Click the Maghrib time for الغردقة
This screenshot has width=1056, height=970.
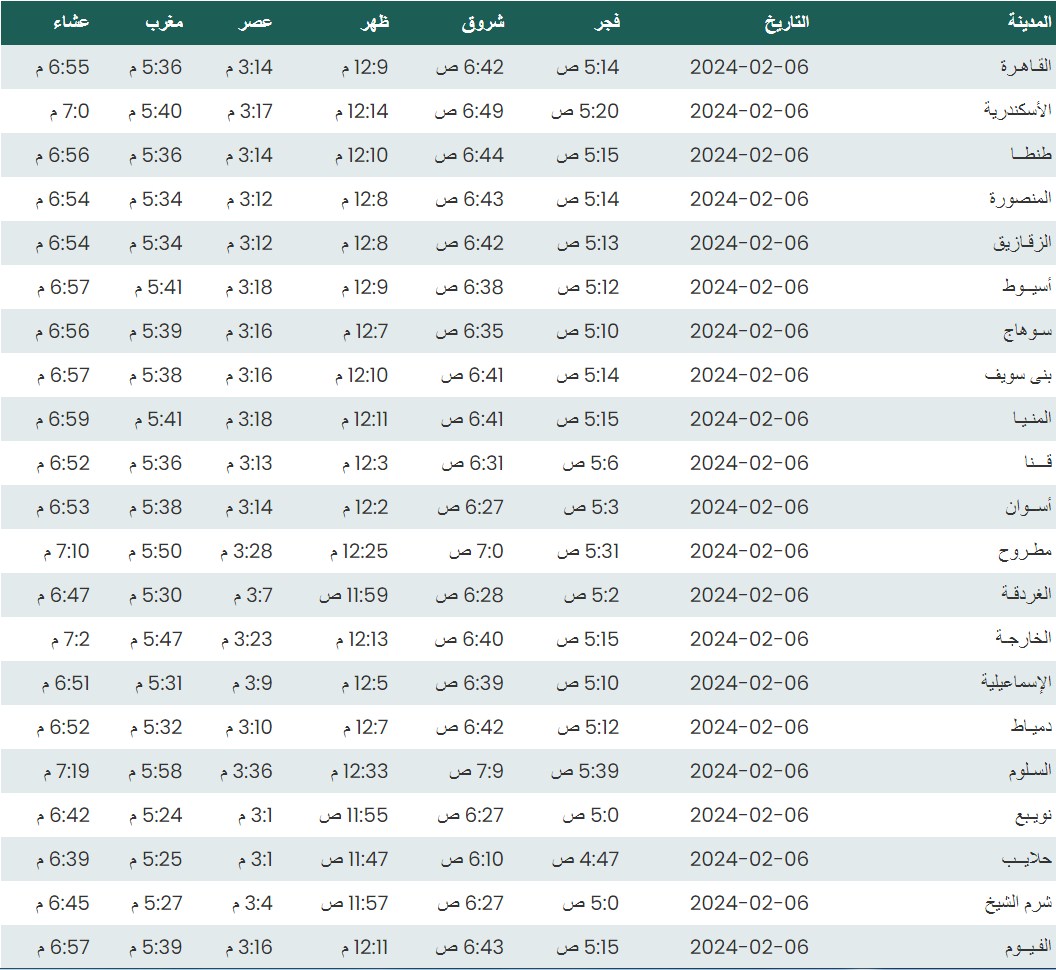[x=155, y=595]
